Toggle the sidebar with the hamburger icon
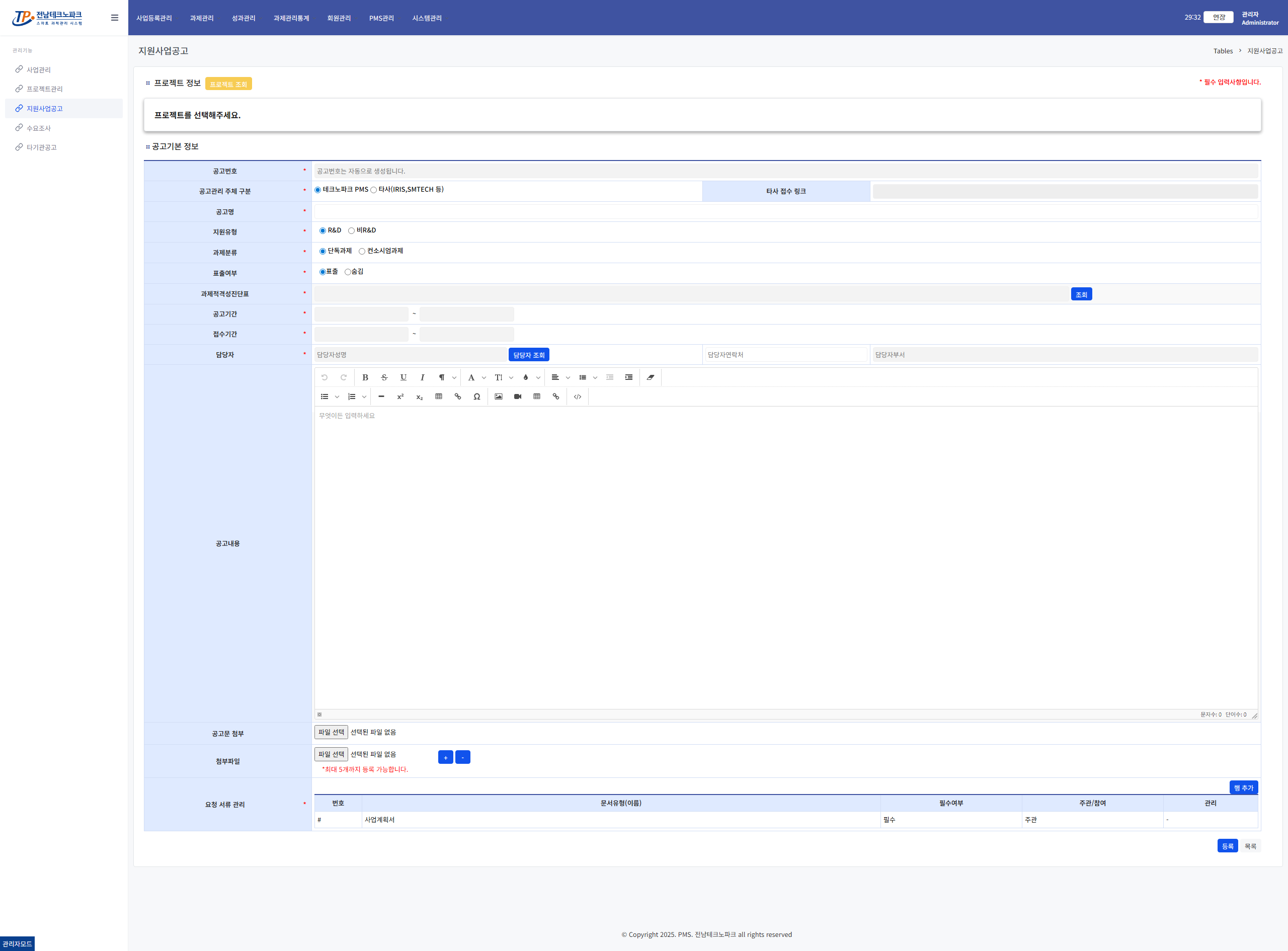This screenshot has height=951, width=1288. tap(115, 18)
